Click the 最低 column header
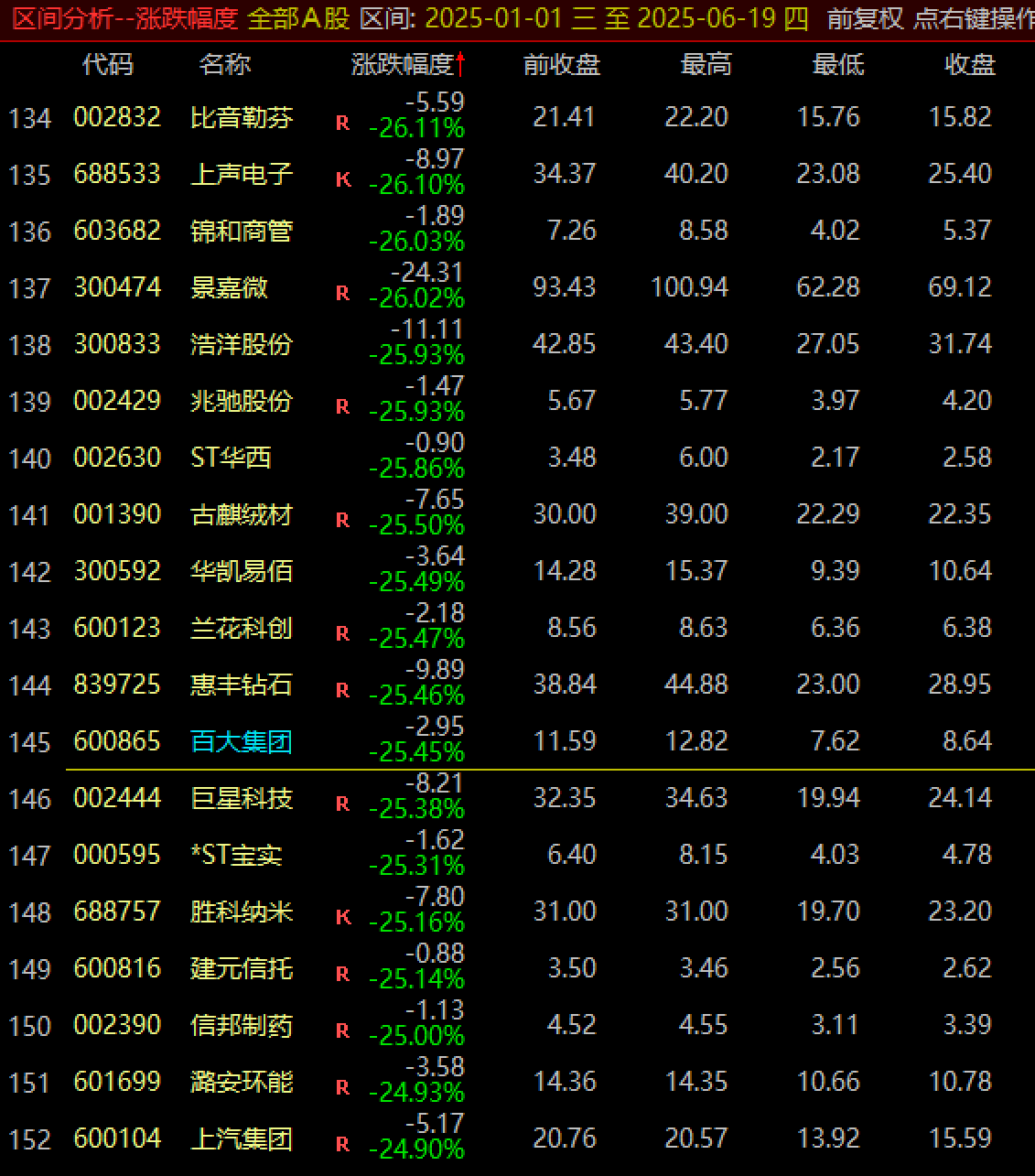1035x1176 pixels. coord(838,64)
